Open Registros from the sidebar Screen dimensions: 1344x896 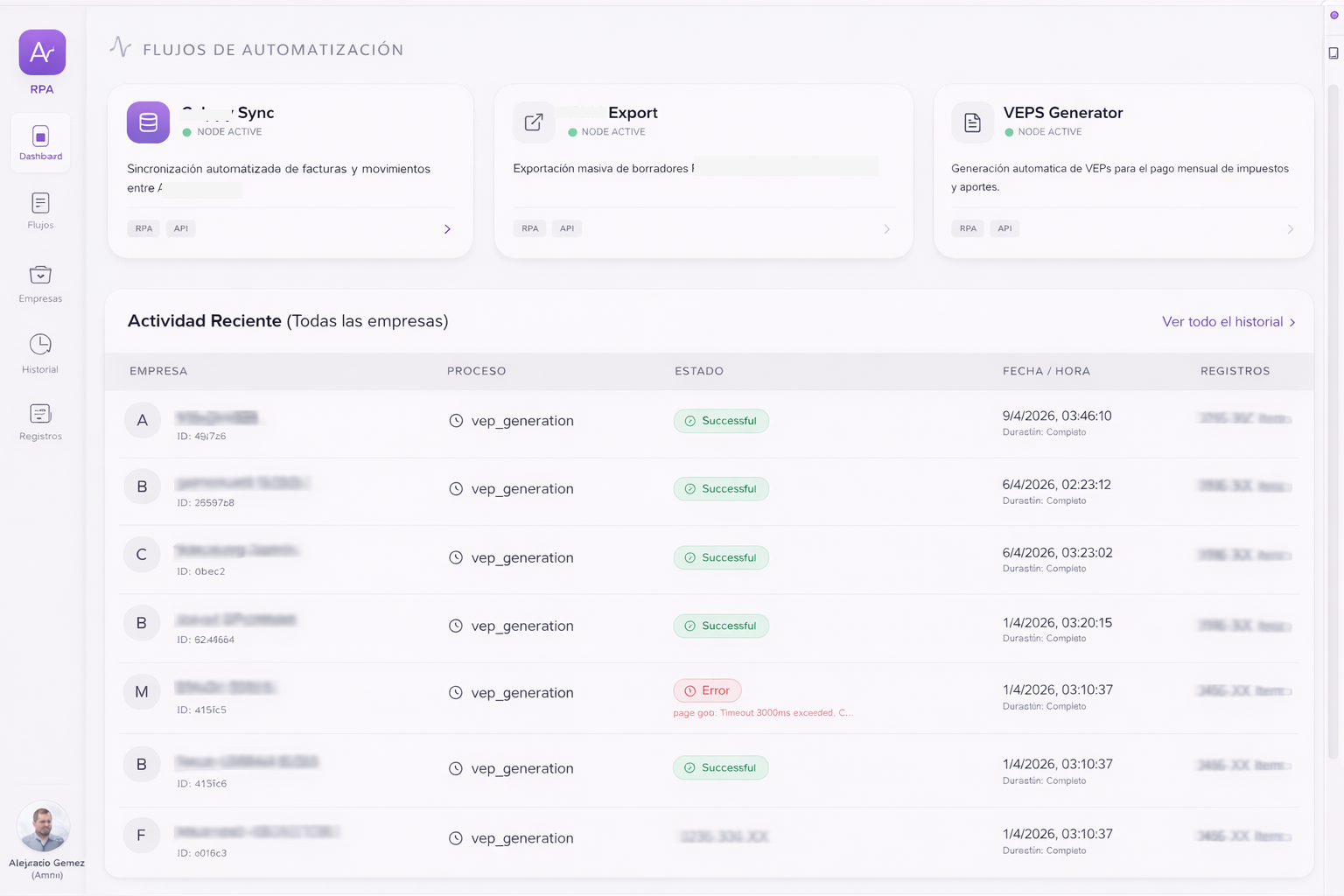[x=40, y=422]
